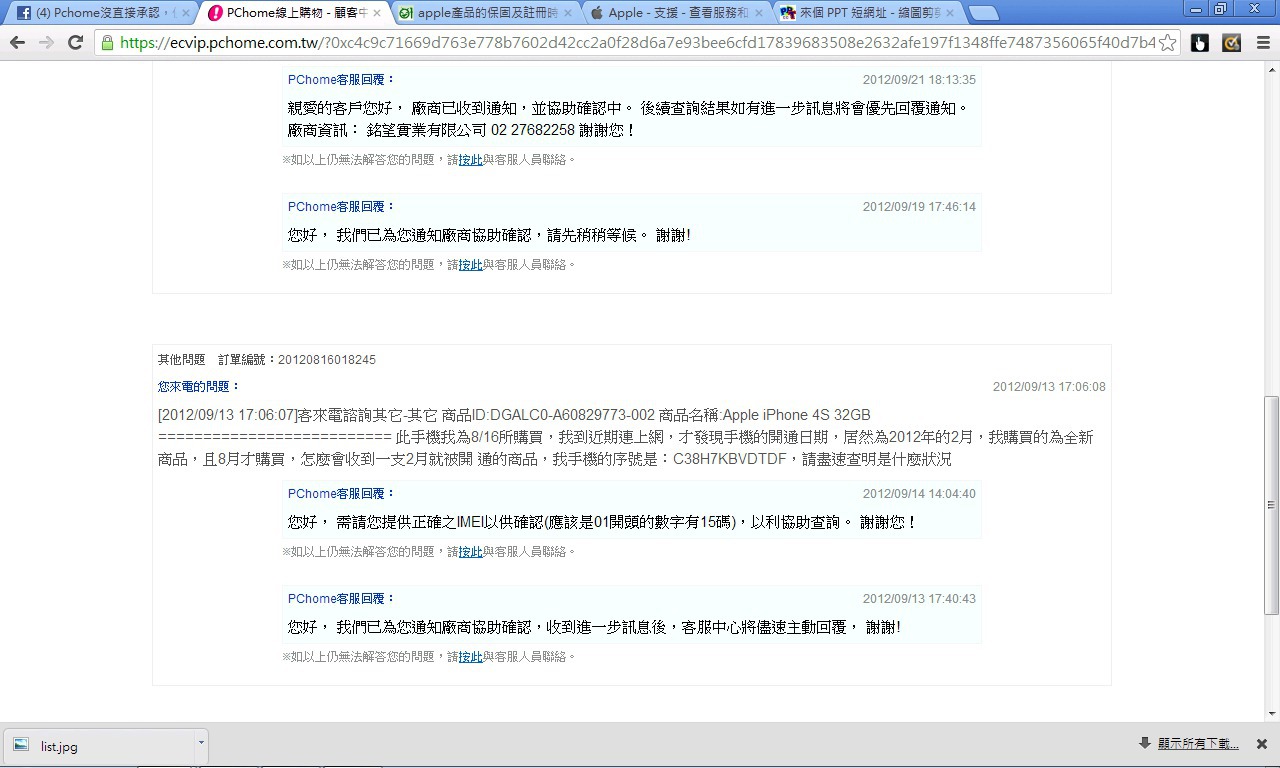Click the timestamp 2012/09/19 17:46:14
Image resolution: width=1280 pixels, height=768 pixels.
(919, 207)
